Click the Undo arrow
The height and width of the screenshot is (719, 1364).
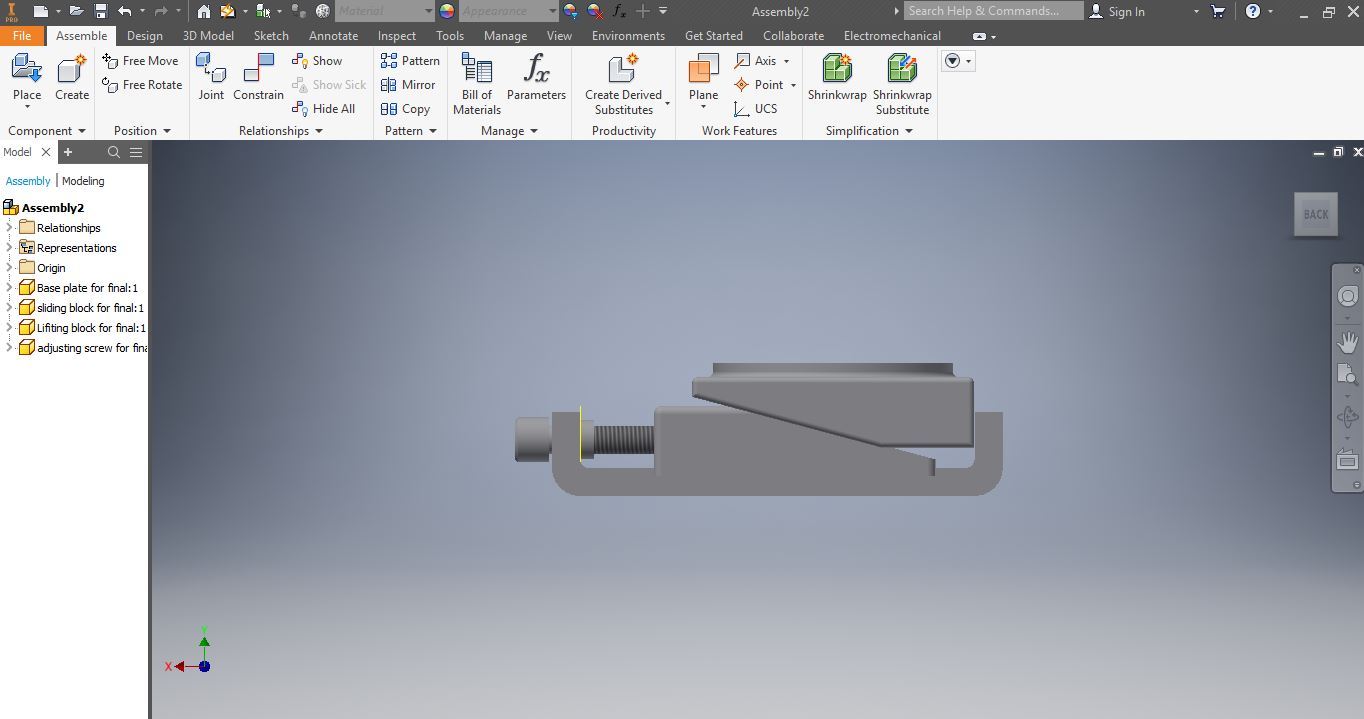coord(124,11)
